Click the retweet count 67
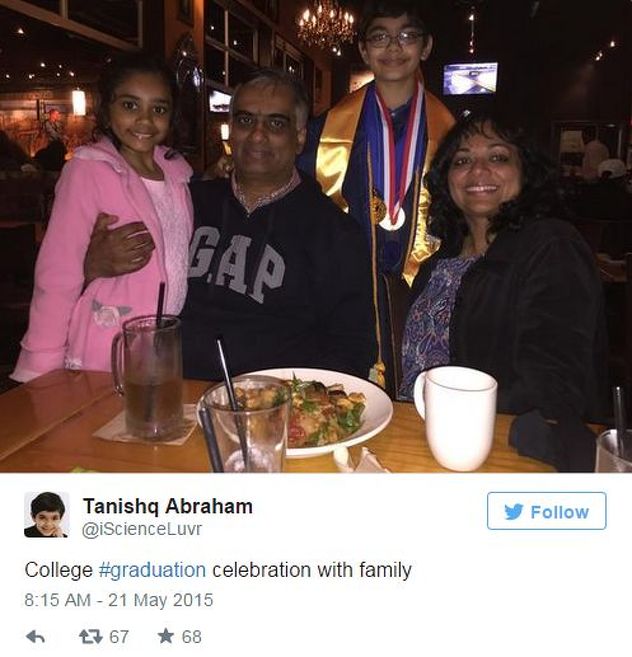Image resolution: width=632 pixels, height=657 pixels. tap(119, 637)
